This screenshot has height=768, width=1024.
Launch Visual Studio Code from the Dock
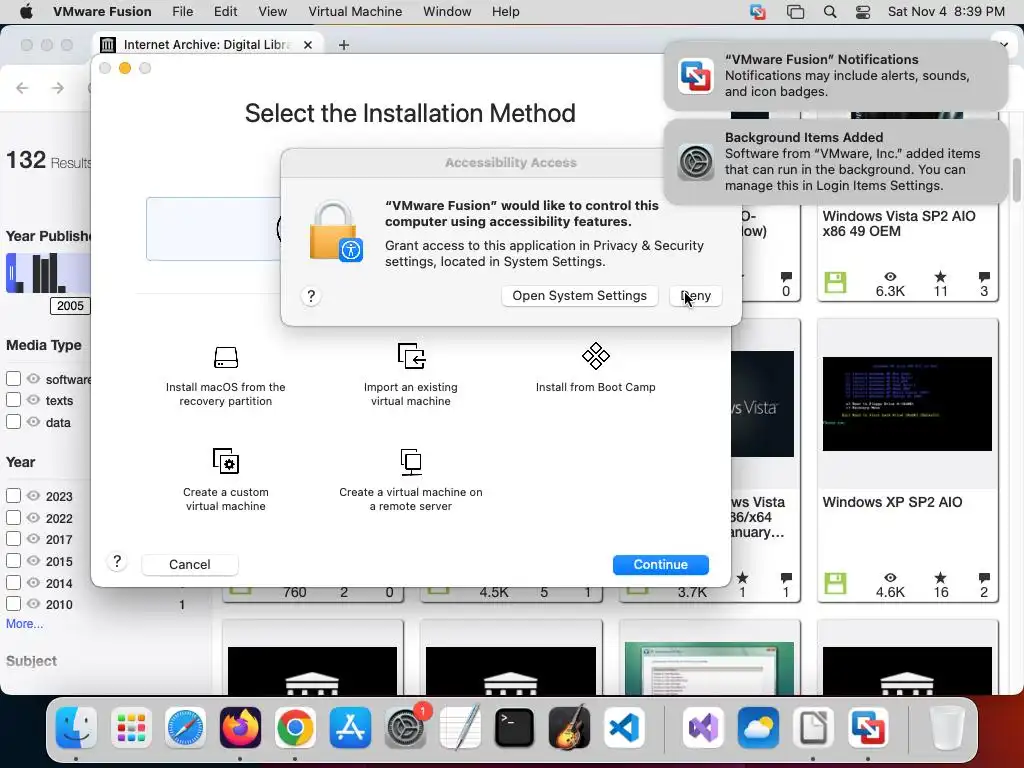pos(624,728)
